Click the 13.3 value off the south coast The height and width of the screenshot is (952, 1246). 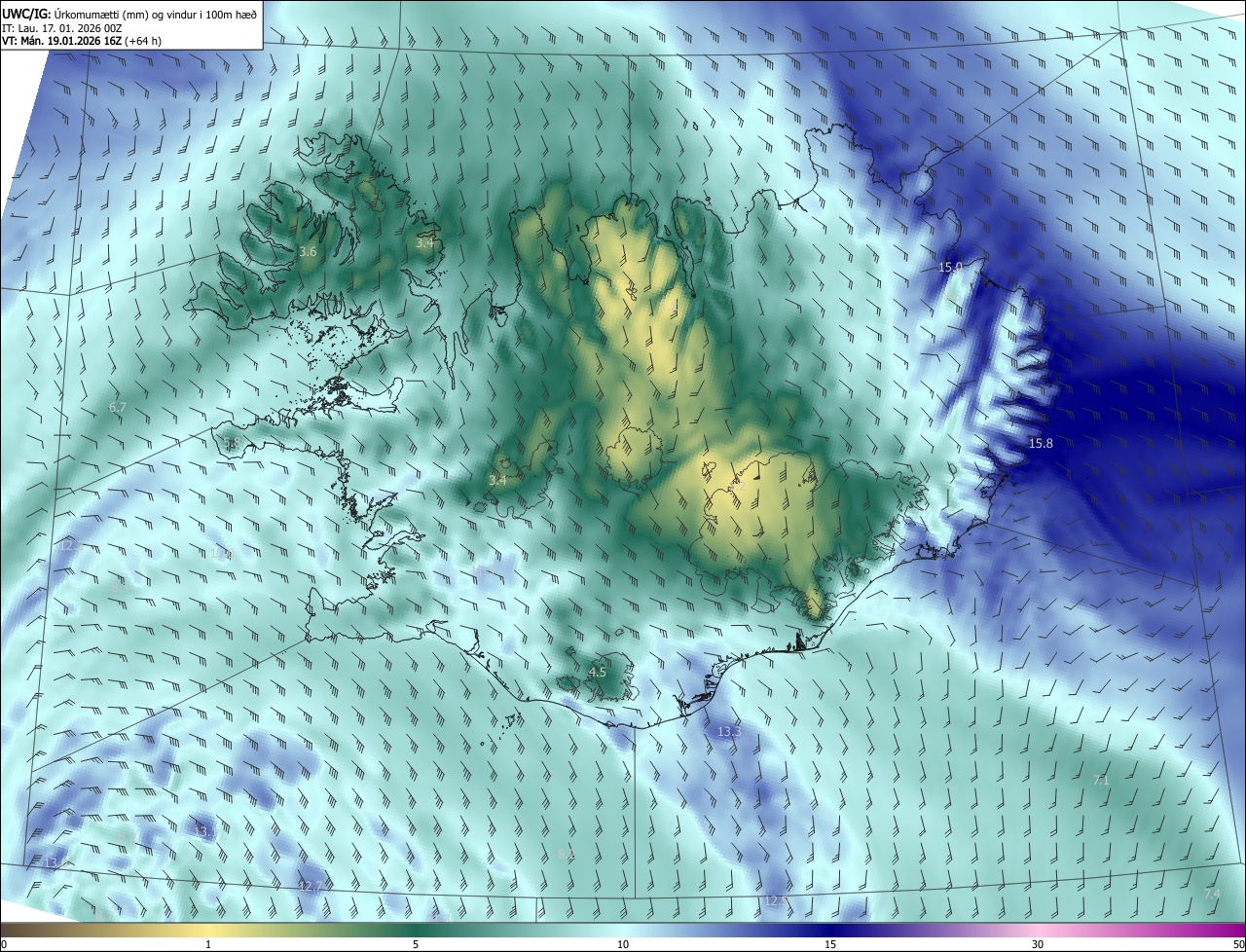click(x=729, y=731)
